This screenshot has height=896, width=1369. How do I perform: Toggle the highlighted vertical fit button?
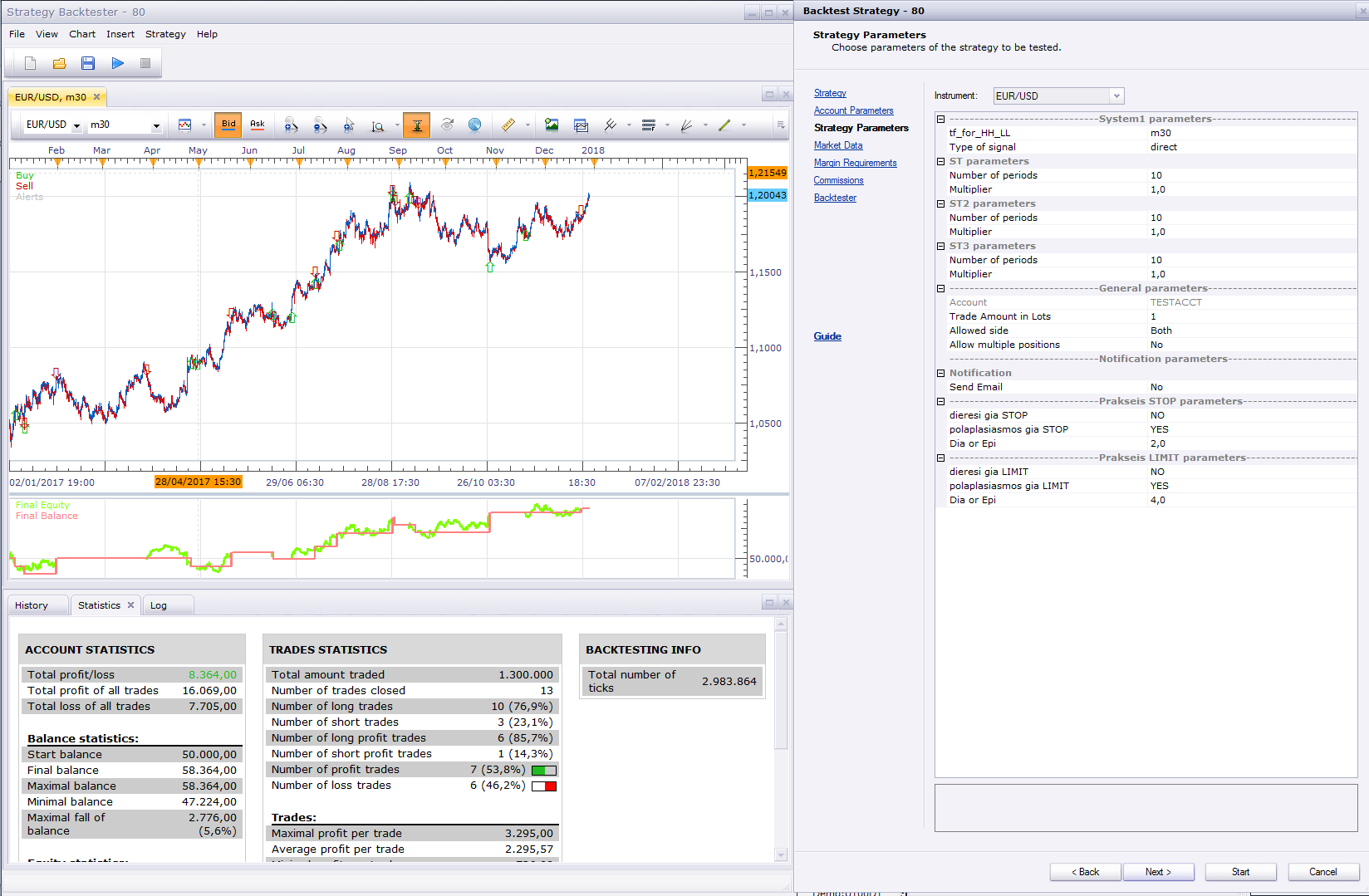click(417, 125)
